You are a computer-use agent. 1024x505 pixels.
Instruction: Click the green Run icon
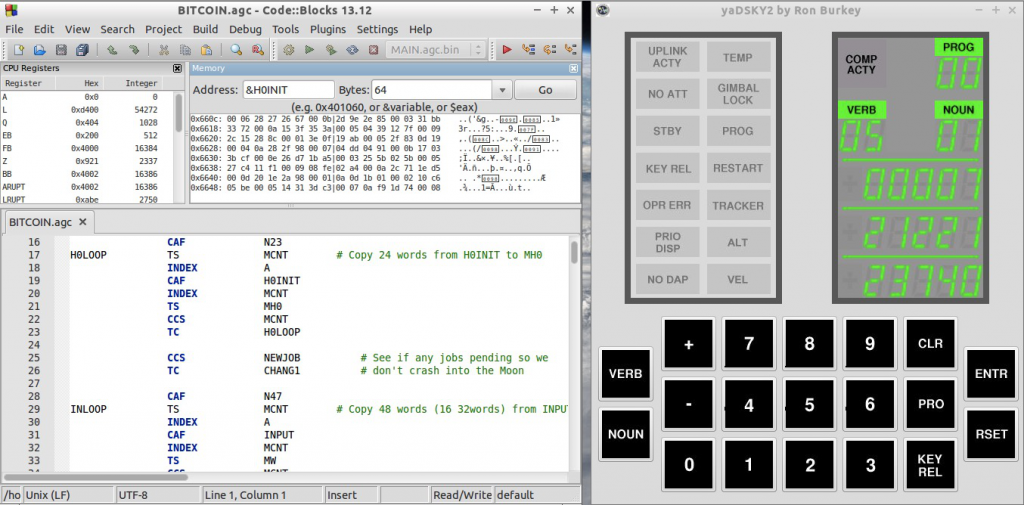click(x=310, y=50)
